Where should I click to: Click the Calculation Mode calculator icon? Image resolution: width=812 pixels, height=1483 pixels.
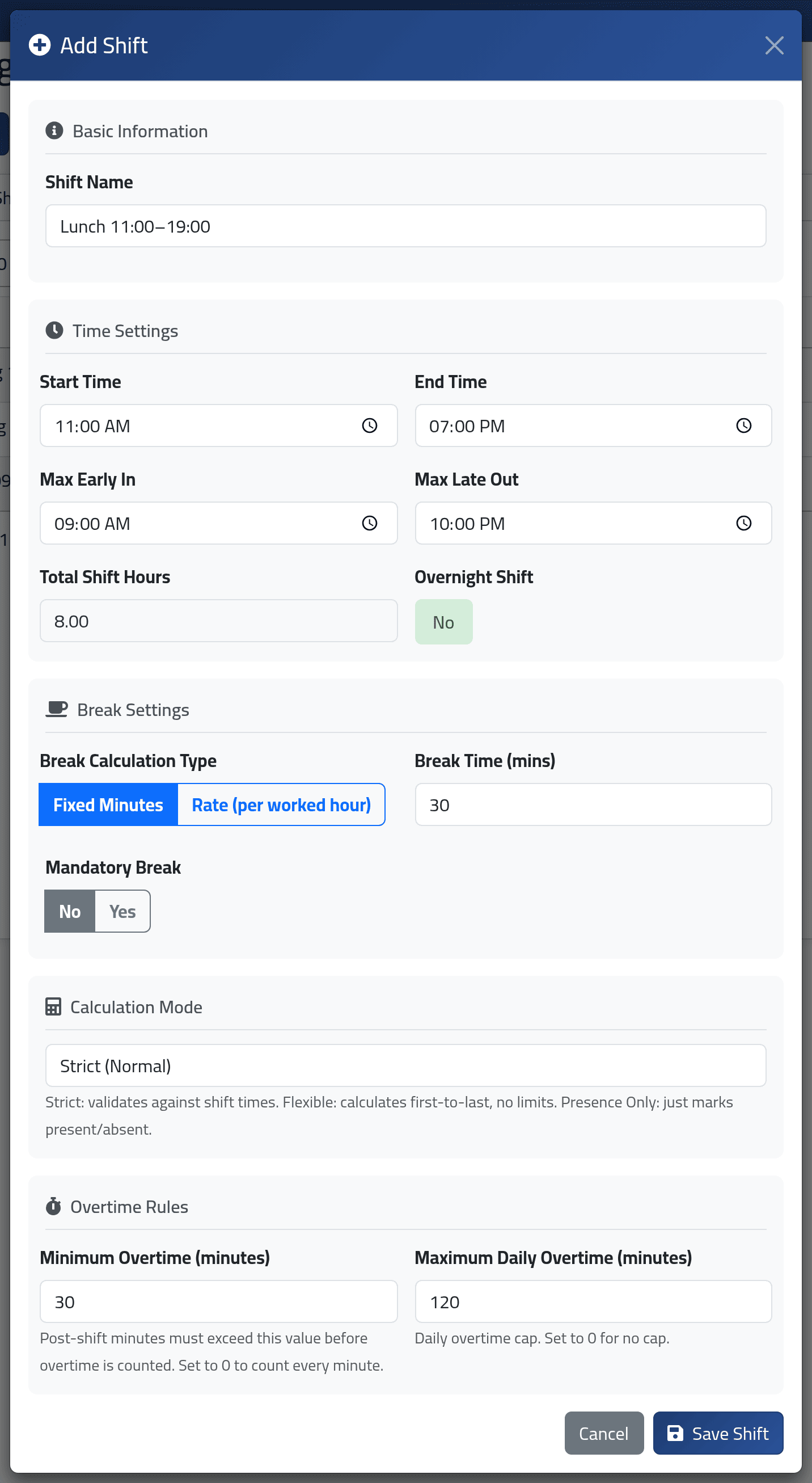click(53, 1006)
